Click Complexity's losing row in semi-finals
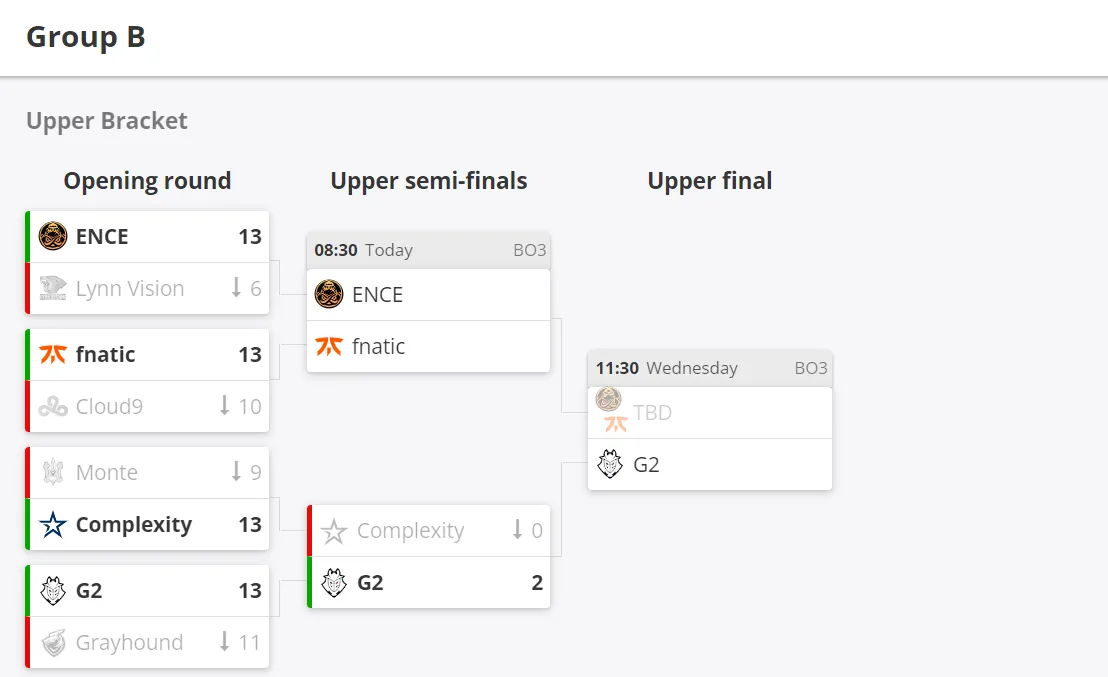Image resolution: width=1108 pixels, height=677 pixels. [x=428, y=530]
